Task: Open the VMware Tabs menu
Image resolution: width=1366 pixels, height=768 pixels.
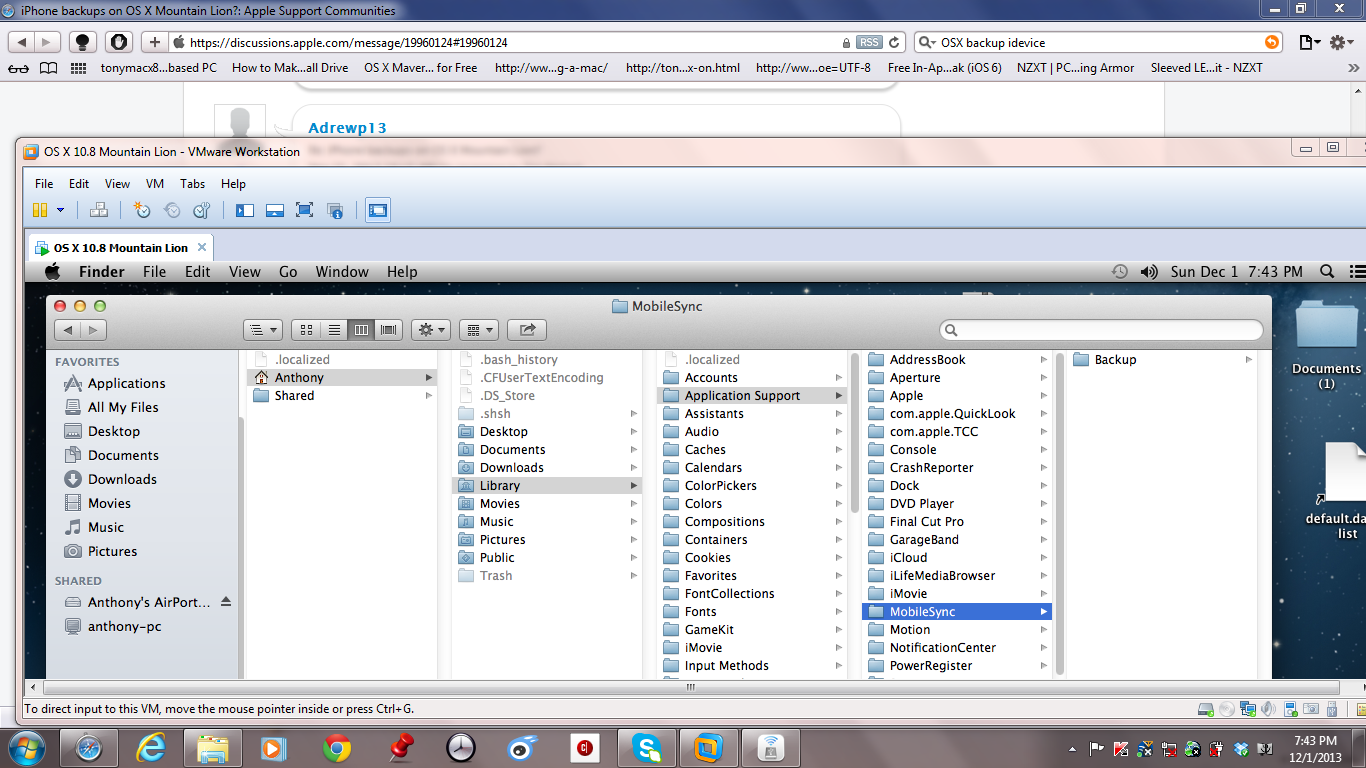Action: 192,184
